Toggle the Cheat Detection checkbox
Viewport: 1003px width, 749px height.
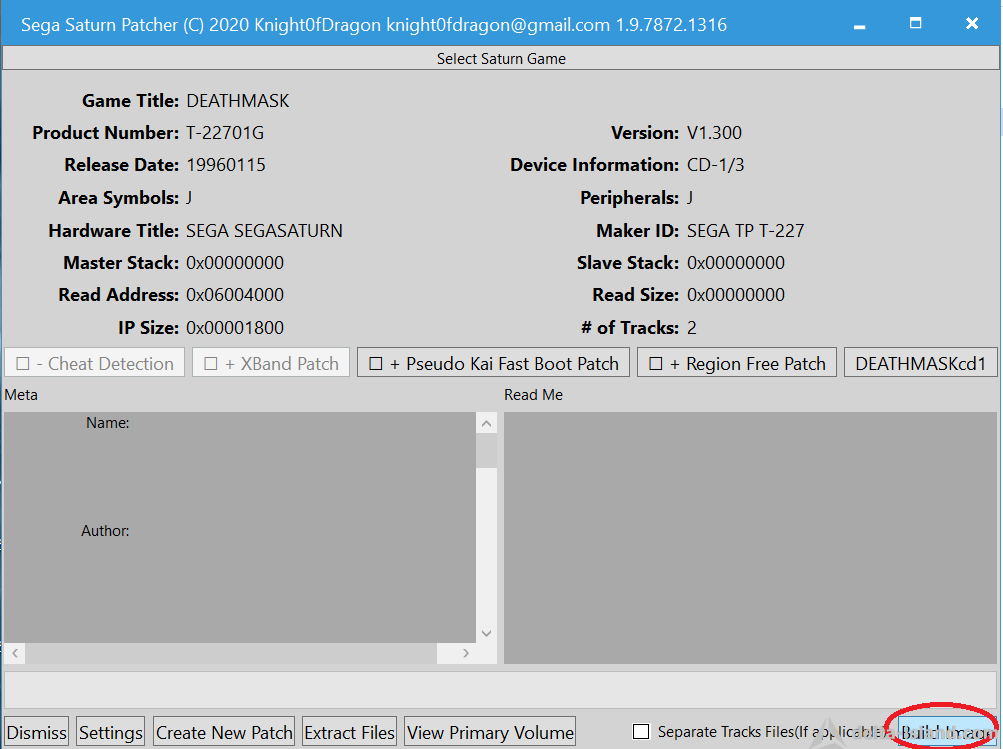(x=24, y=364)
